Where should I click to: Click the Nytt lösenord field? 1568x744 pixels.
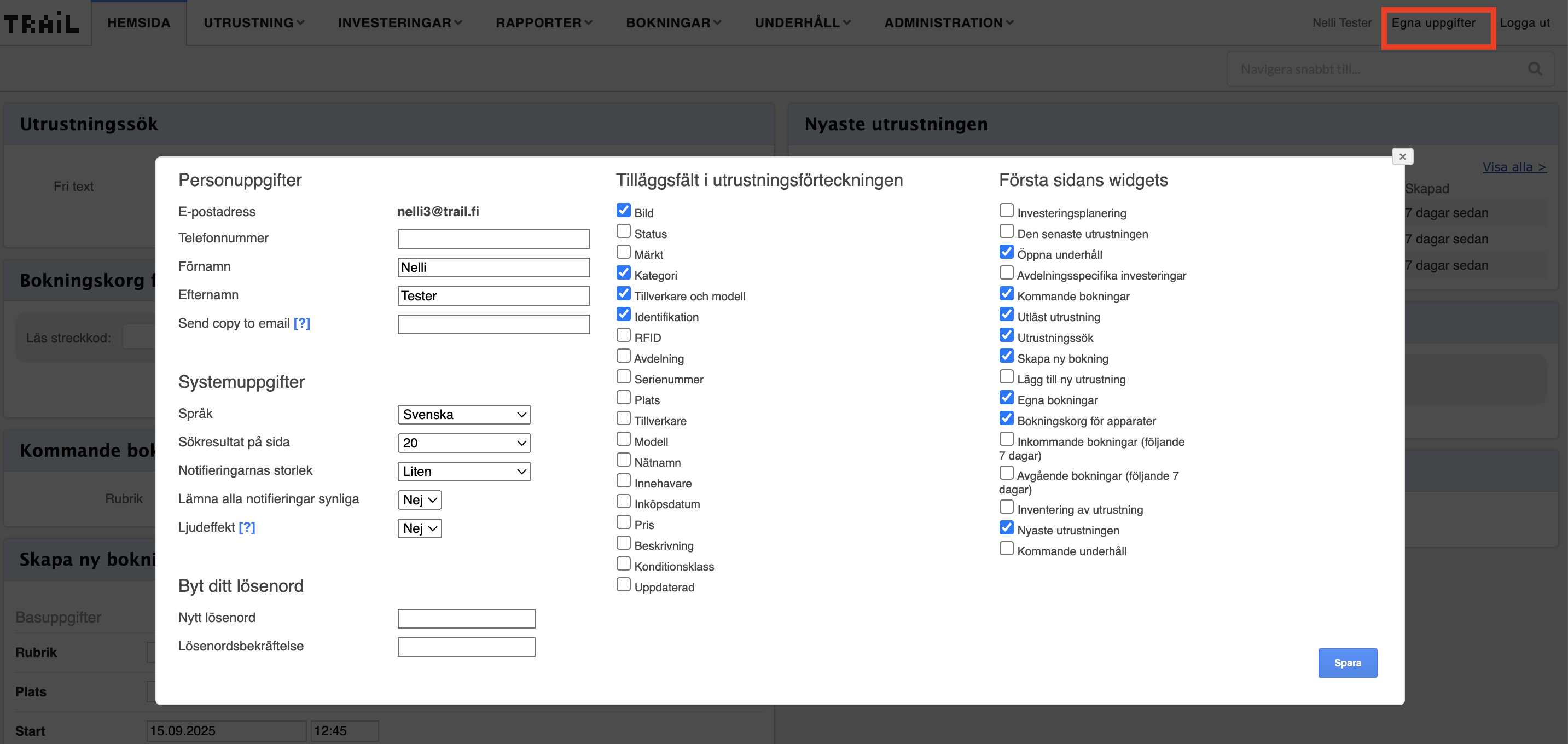[x=466, y=619]
